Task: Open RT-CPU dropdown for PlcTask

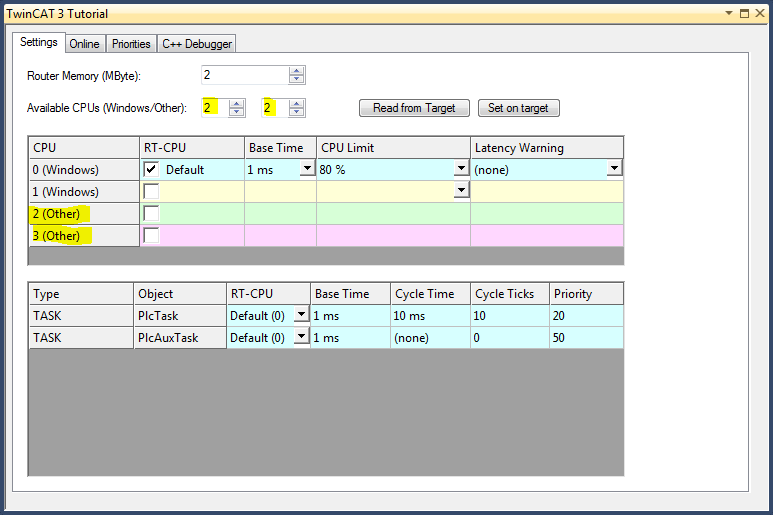Action: (x=301, y=314)
